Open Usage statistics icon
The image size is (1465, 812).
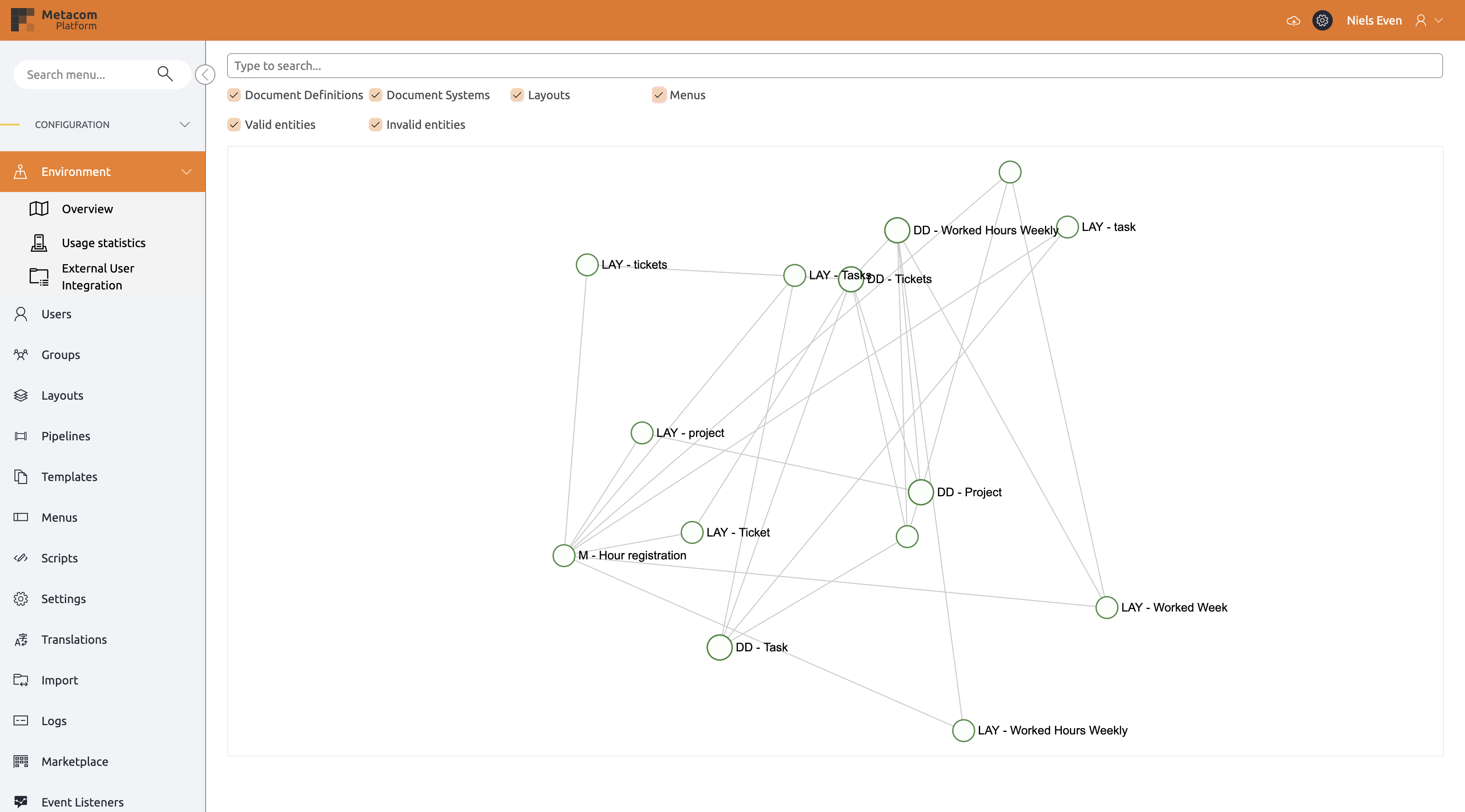39,243
